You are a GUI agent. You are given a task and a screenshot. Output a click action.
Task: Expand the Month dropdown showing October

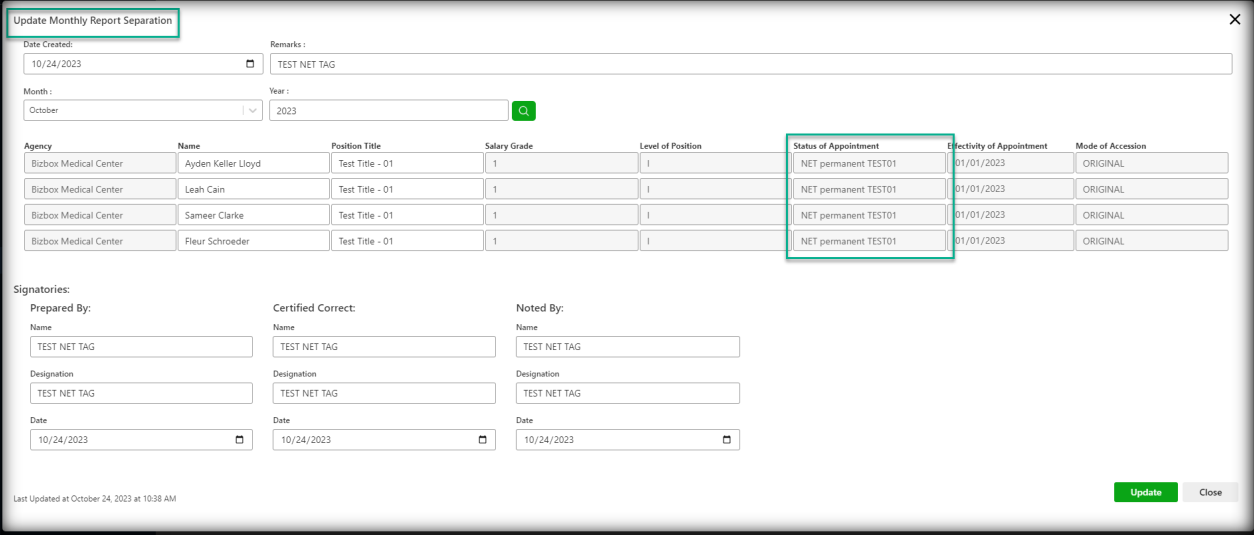251,111
